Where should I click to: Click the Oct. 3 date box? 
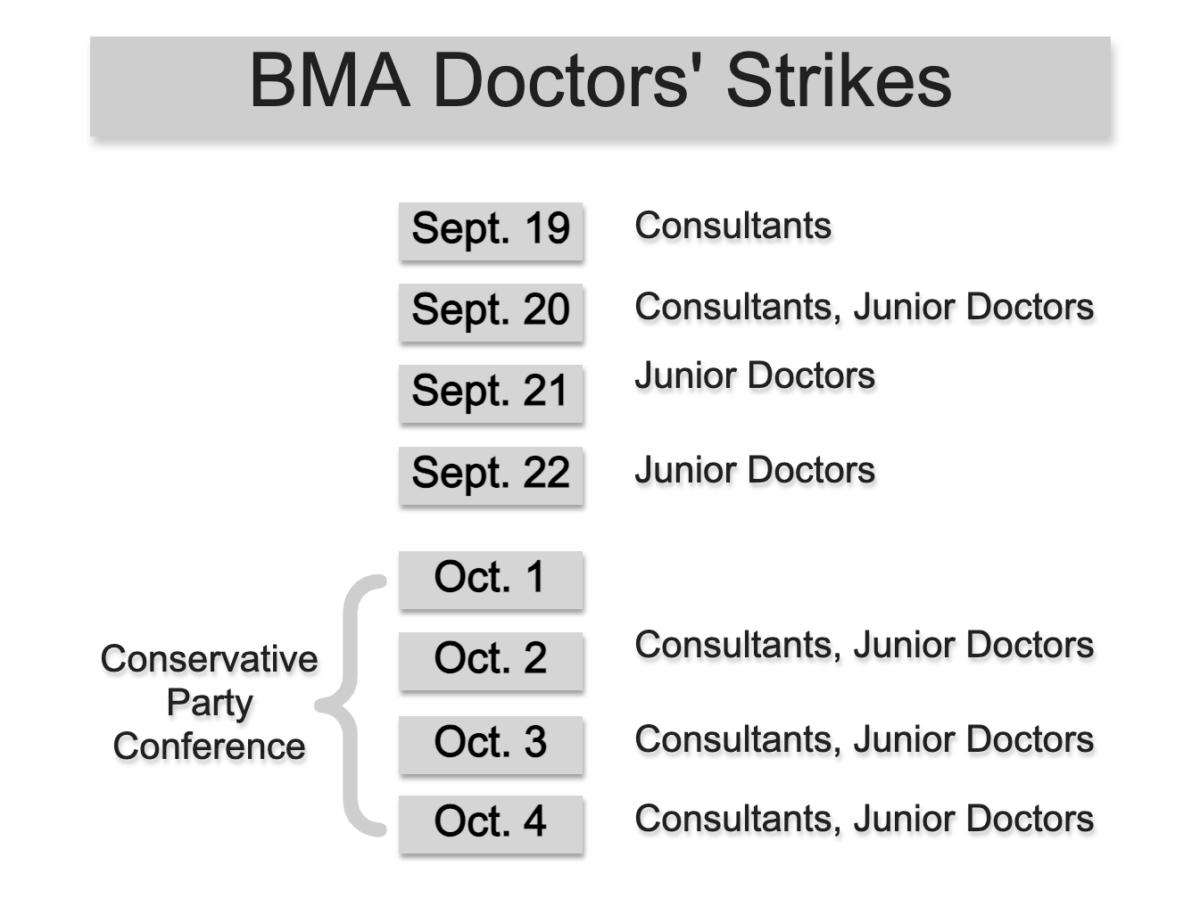[491, 744]
